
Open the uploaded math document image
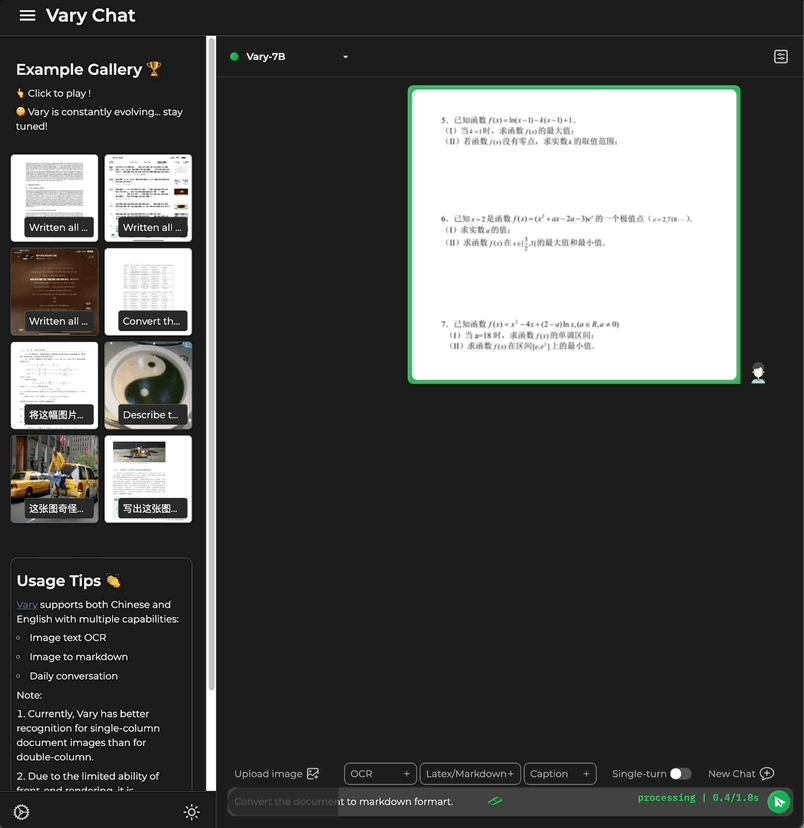click(x=574, y=234)
